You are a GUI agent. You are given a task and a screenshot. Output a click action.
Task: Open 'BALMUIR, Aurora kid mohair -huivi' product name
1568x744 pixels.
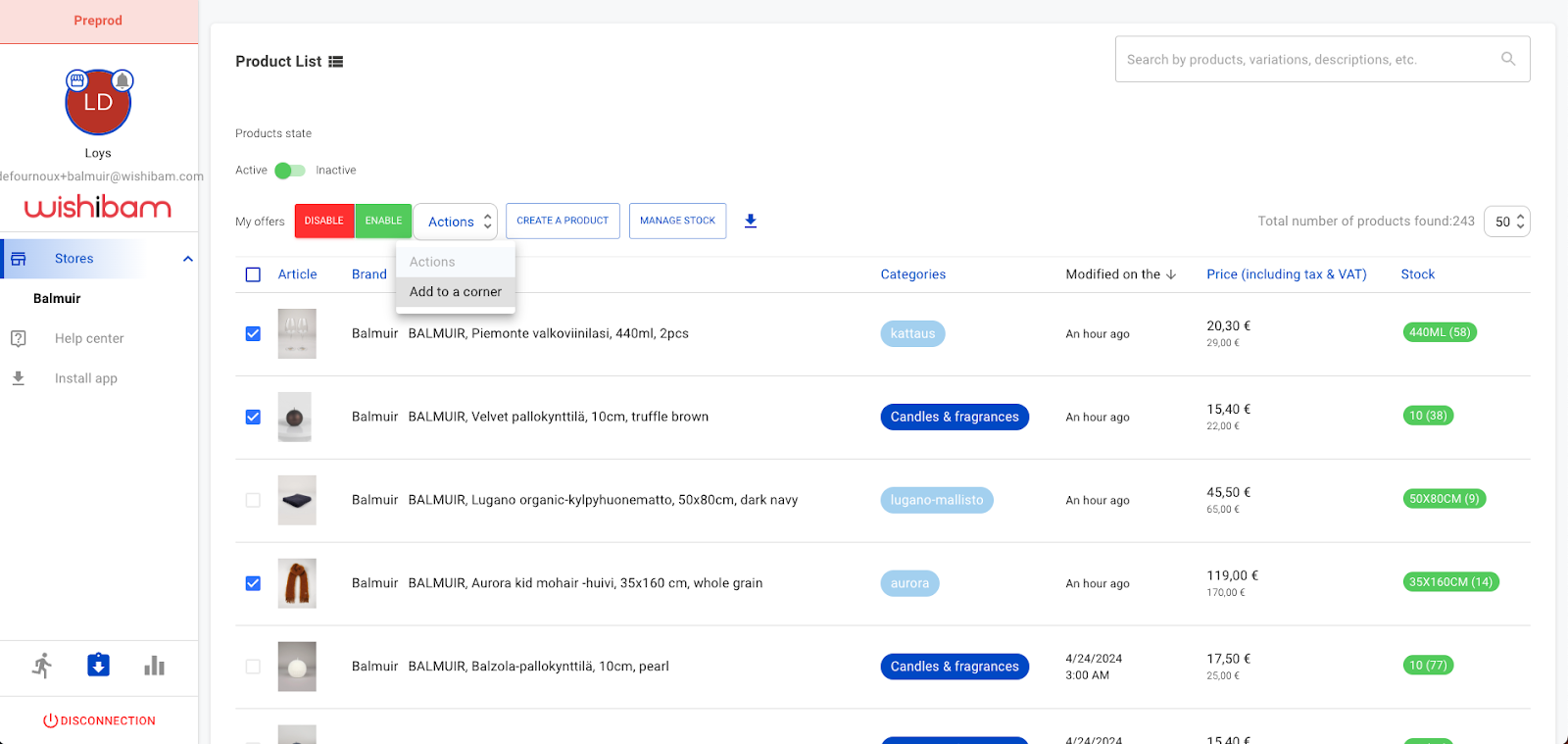pos(585,583)
